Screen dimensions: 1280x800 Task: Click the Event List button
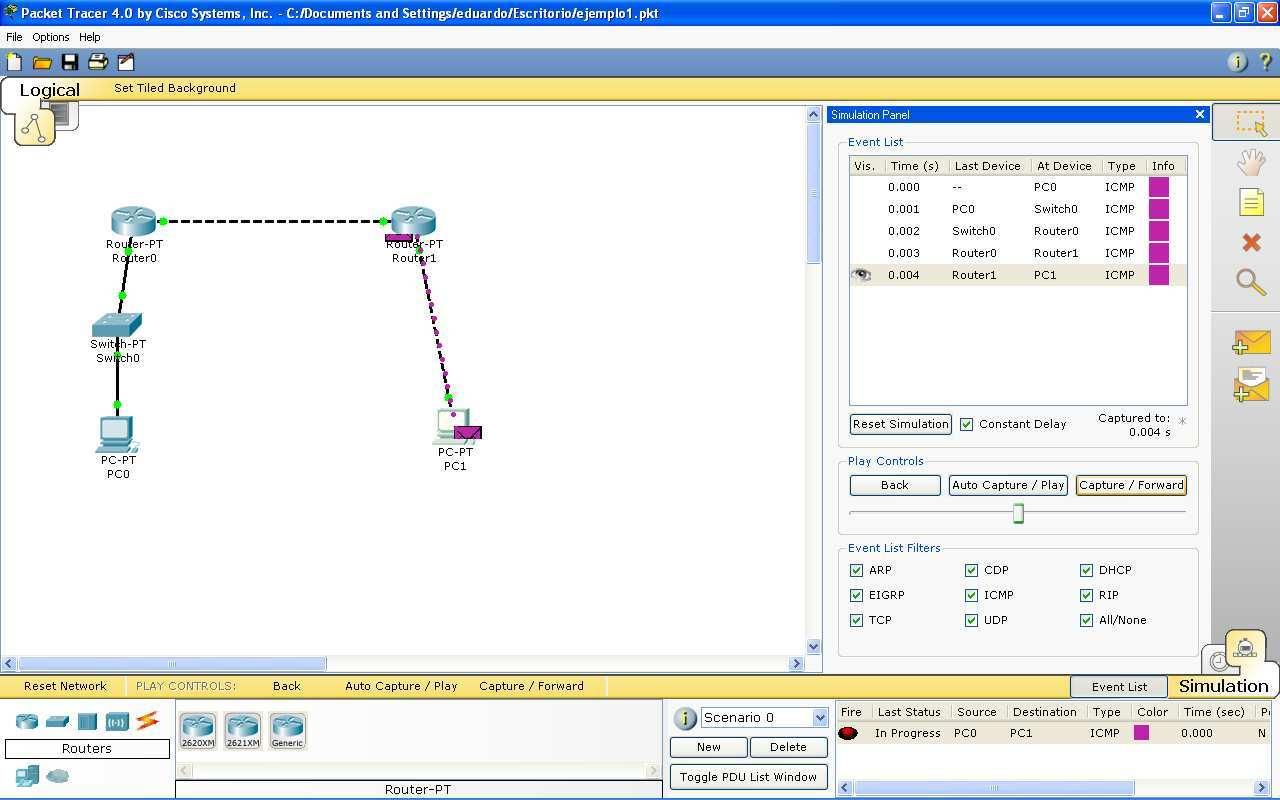tap(1119, 687)
